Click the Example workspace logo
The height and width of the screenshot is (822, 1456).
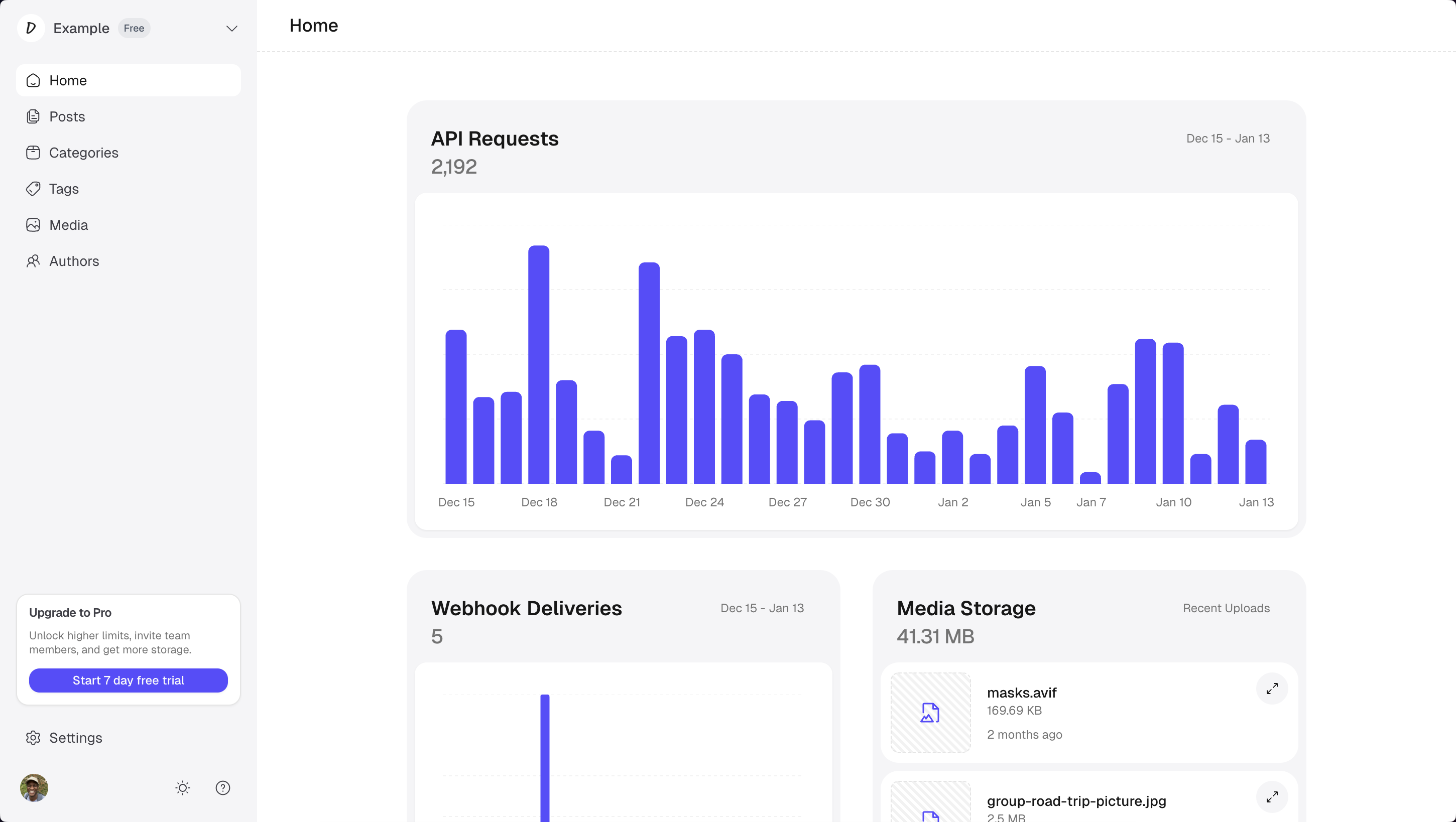[x=31, y=28]
